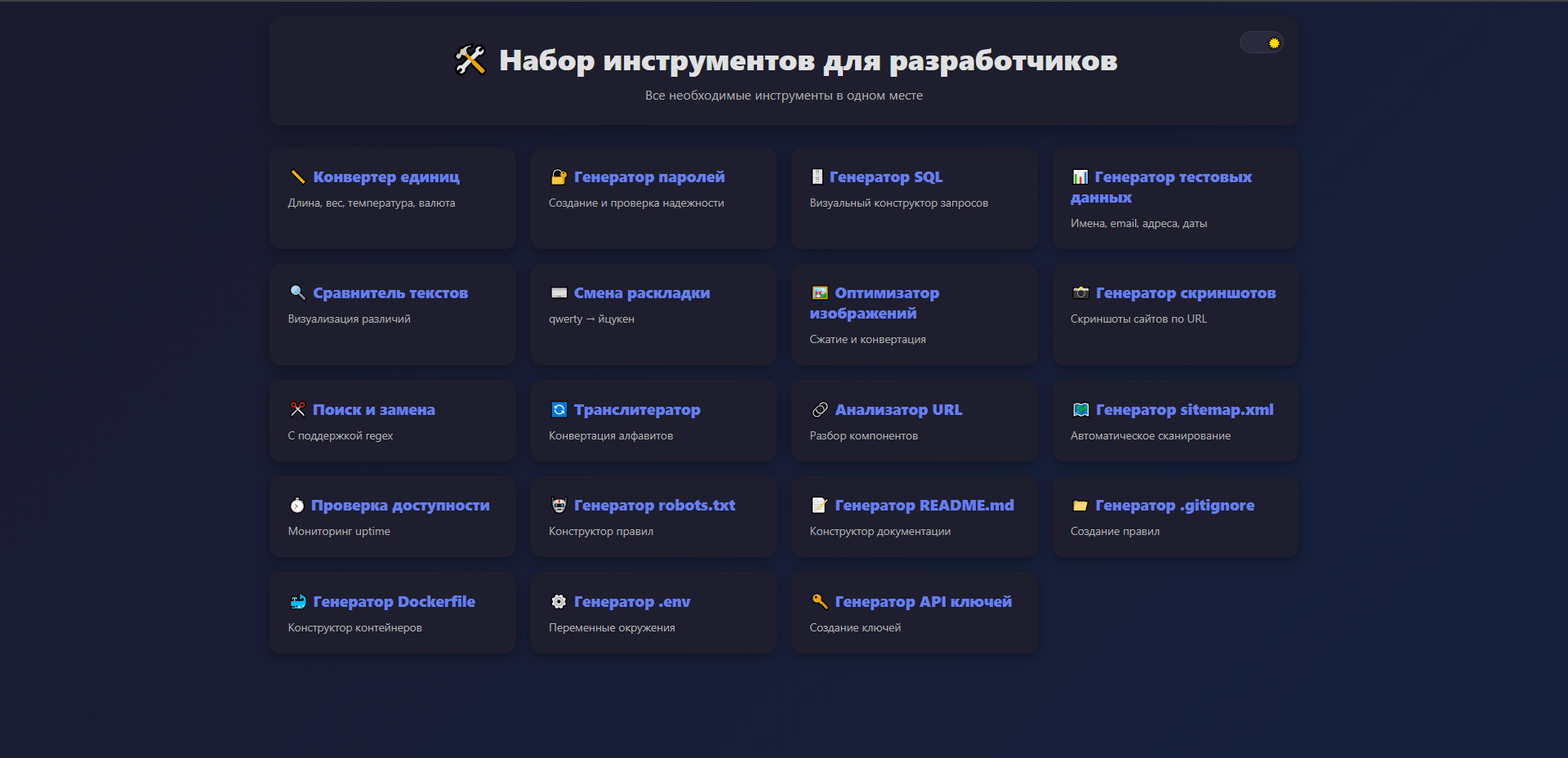Open the Транслитератор tool
Screen dimensions: 1568x758
tap(653, 421)
